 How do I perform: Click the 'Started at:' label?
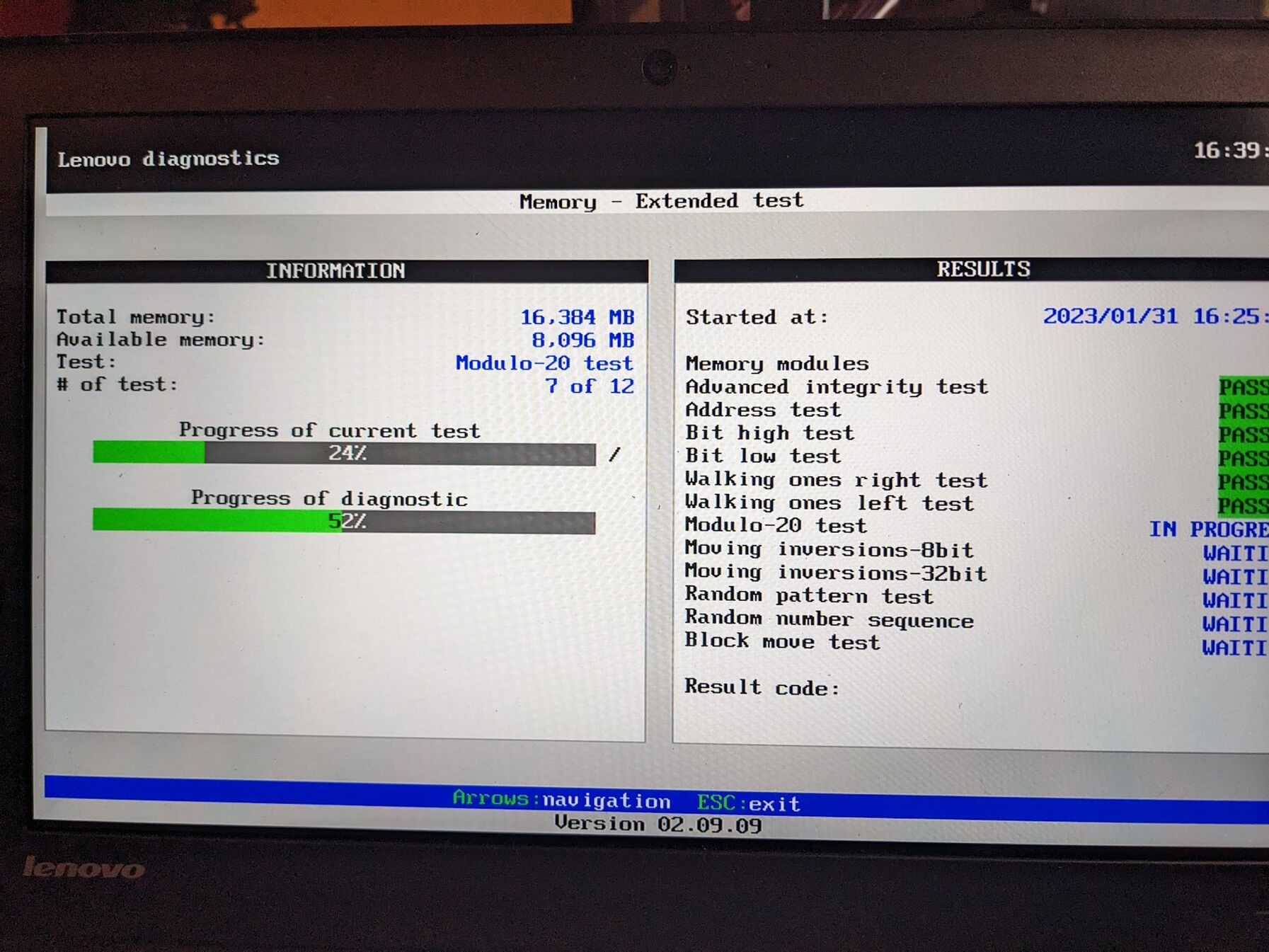click(x=757, y=316)
